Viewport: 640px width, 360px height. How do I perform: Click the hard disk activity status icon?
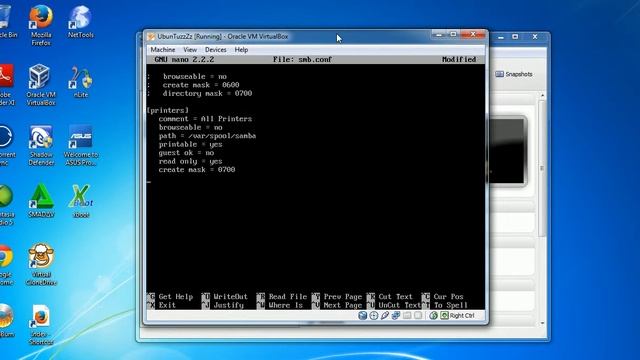point(362,316)
